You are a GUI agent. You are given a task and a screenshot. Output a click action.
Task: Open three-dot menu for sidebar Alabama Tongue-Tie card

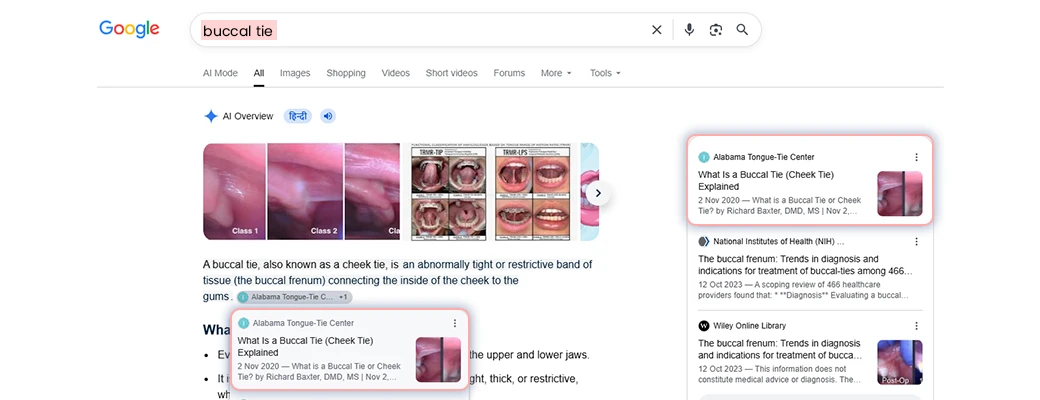916,157
